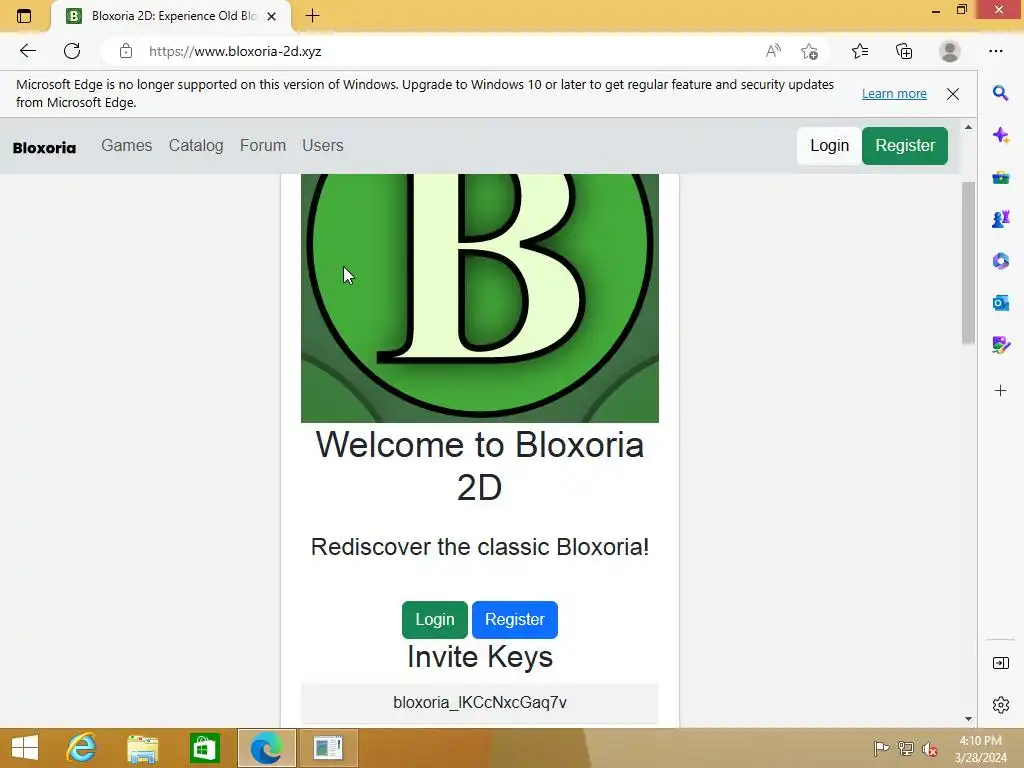The image size is (1024, 768).
Task: Click the browser Back arrow
Action: 27,51
